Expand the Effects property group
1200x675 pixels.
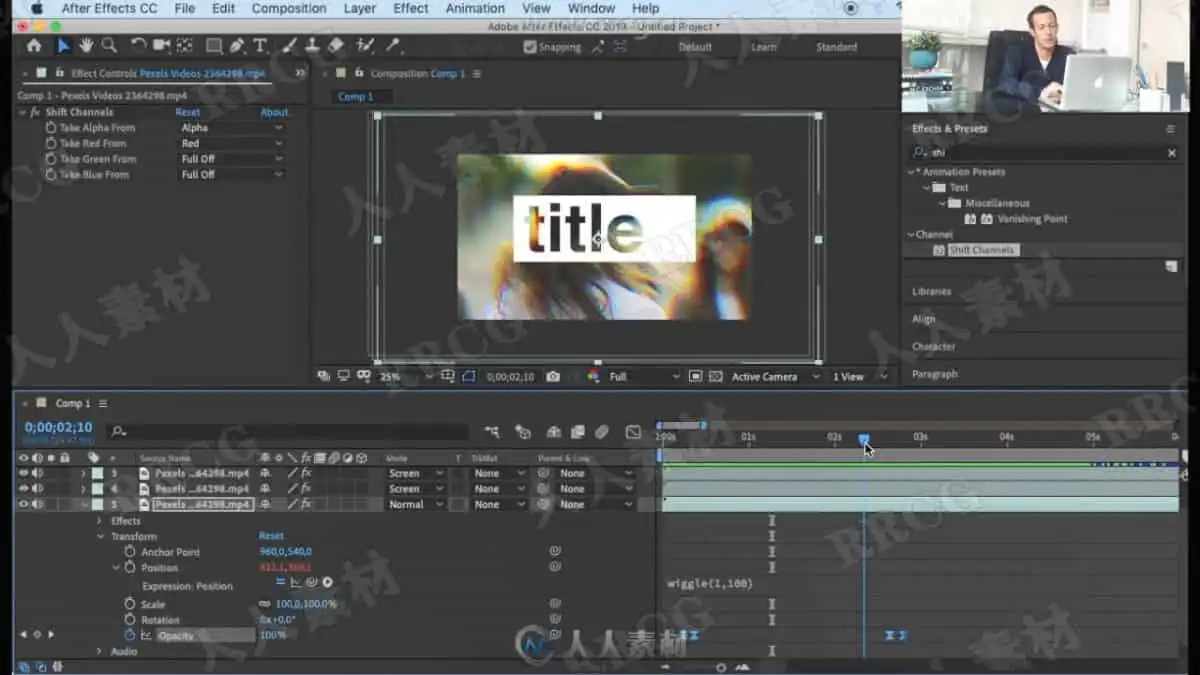tap(99, 521)
